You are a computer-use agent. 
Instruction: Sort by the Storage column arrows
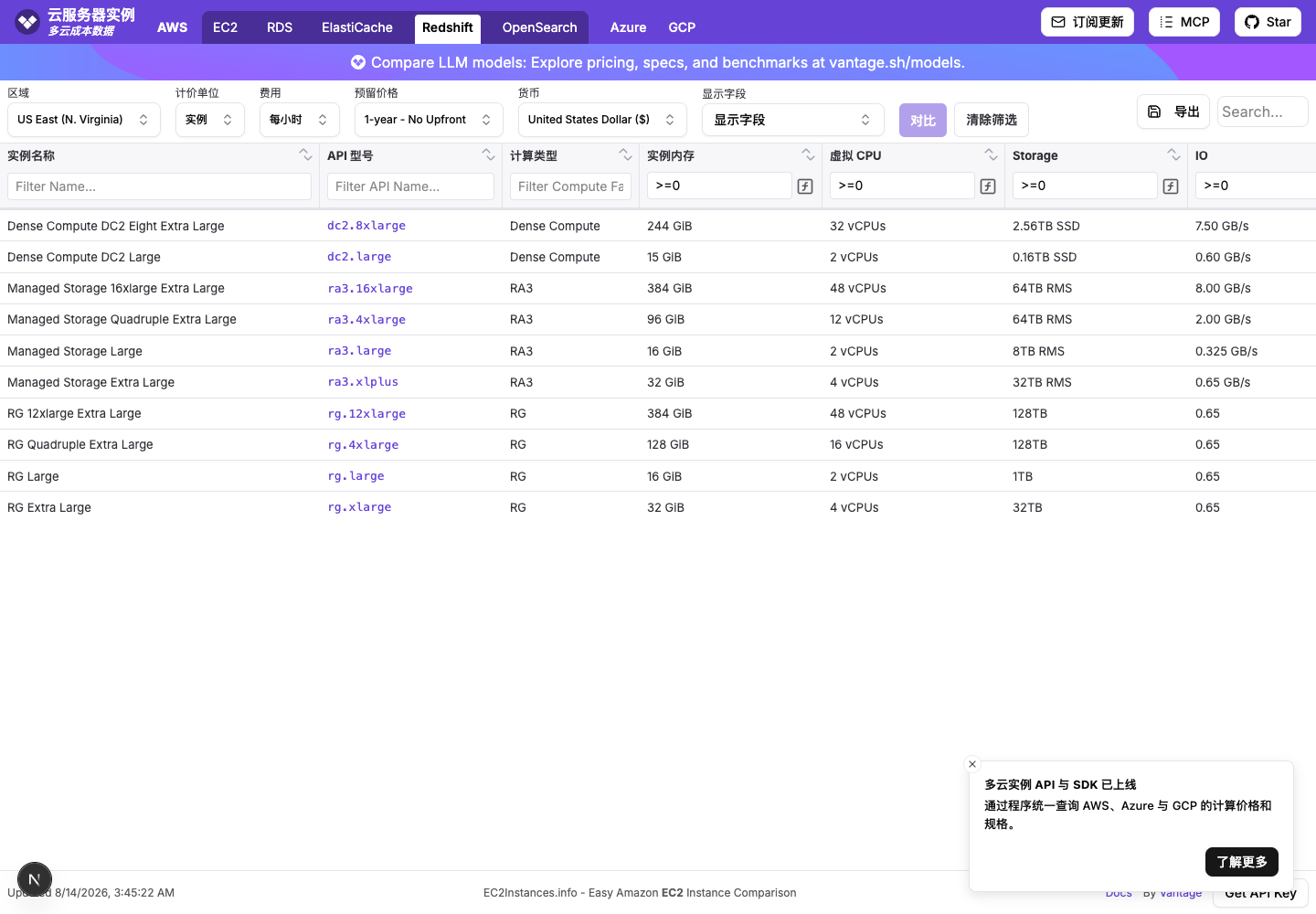[x=1174, y=155]
